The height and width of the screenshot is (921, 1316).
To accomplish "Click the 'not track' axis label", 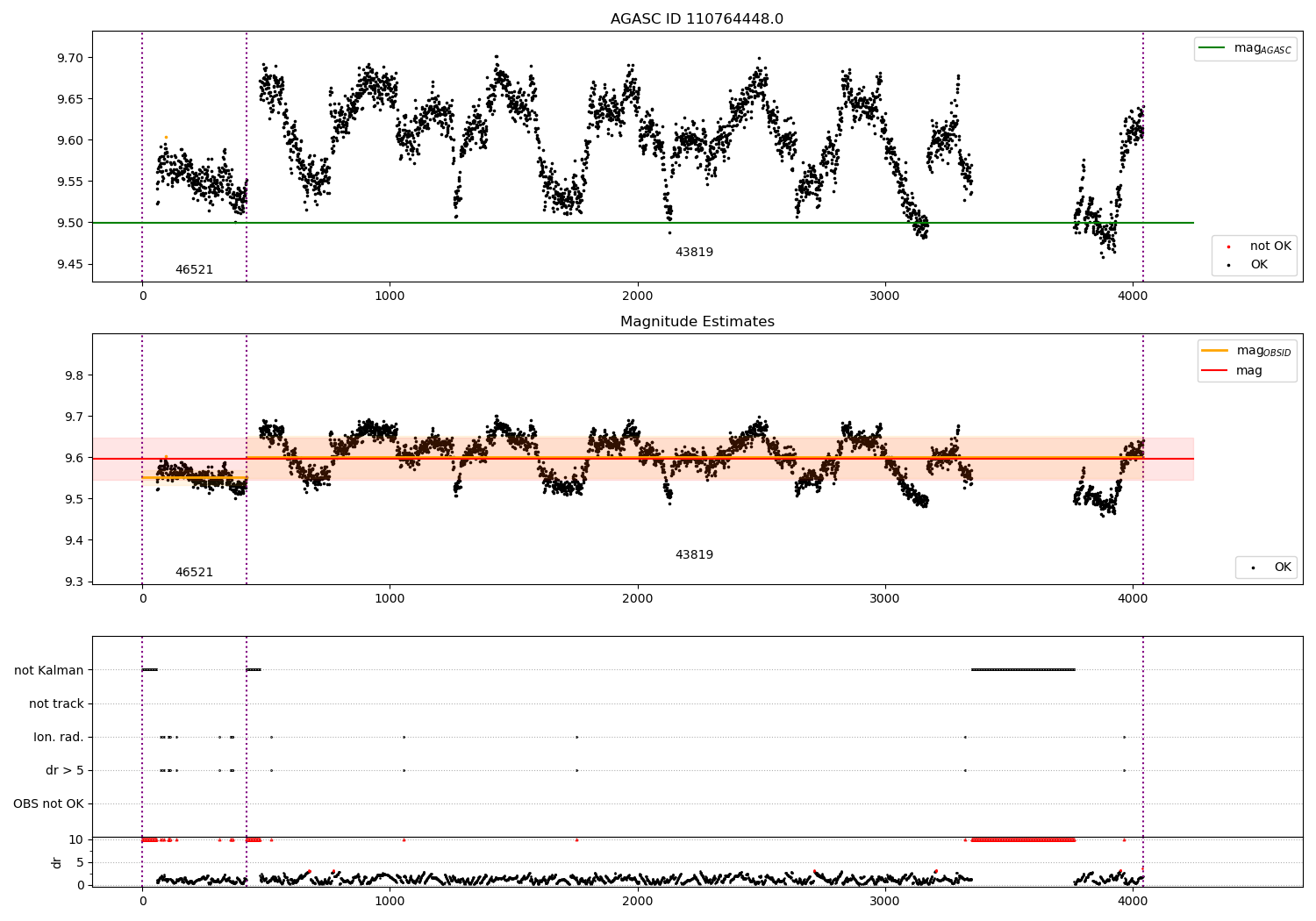I will point(56,703).
